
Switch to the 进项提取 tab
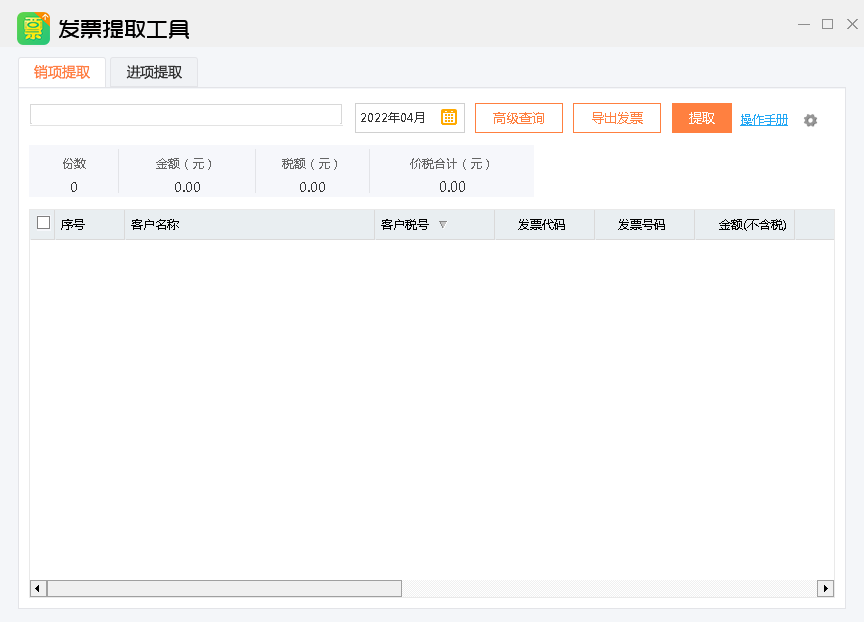(154, 72)
